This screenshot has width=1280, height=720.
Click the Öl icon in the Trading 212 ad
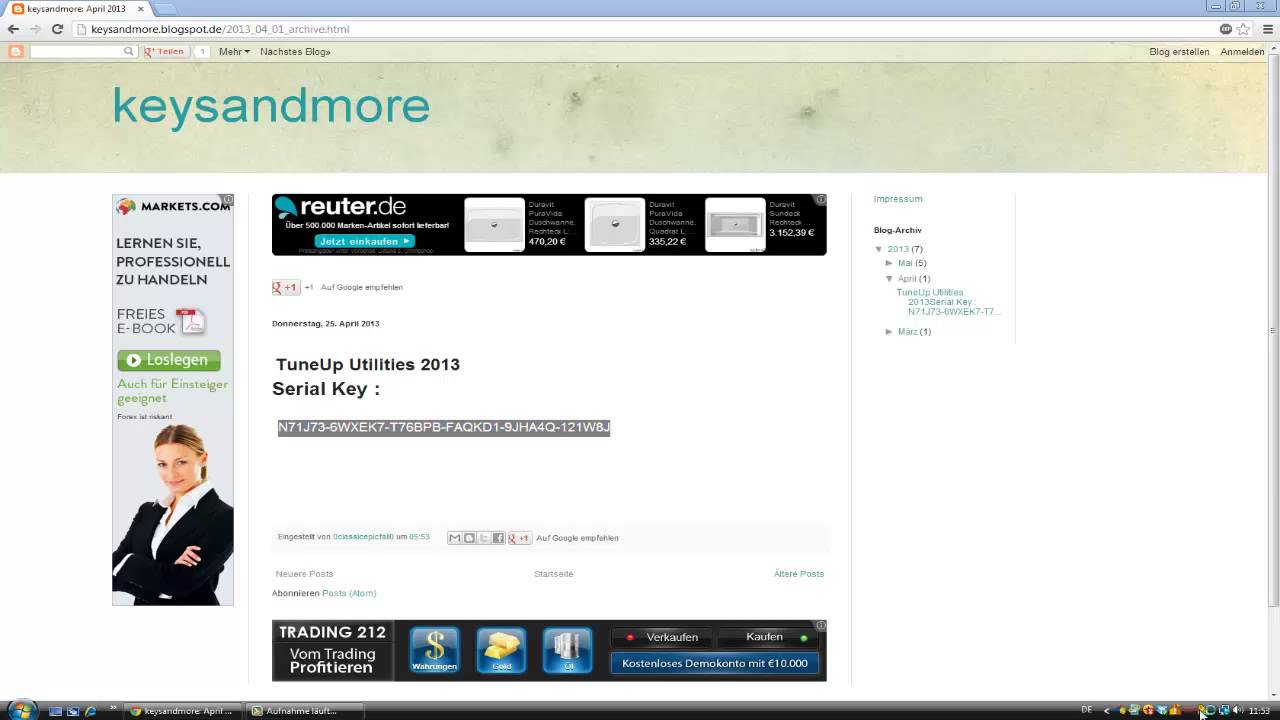(568, 650)
